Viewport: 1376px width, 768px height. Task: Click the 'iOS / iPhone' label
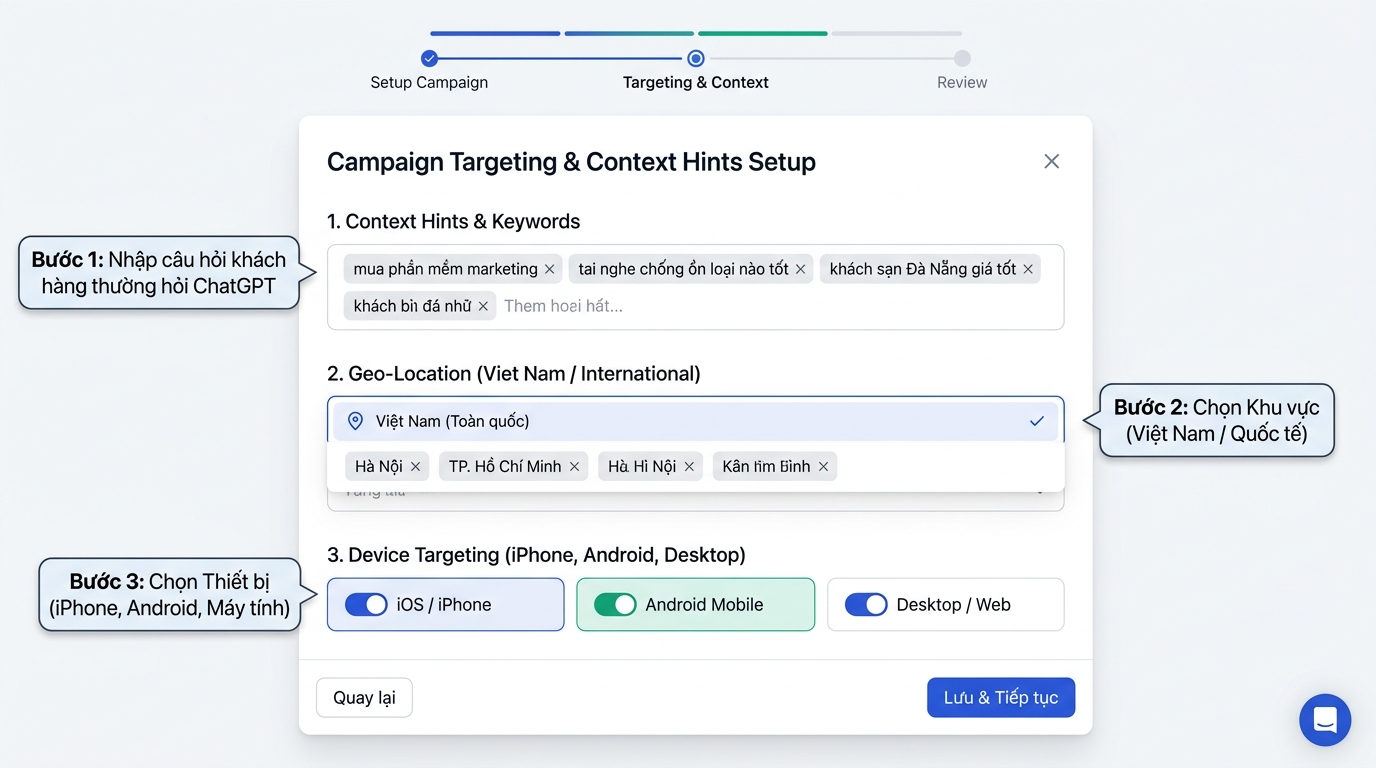pos(444,604)
